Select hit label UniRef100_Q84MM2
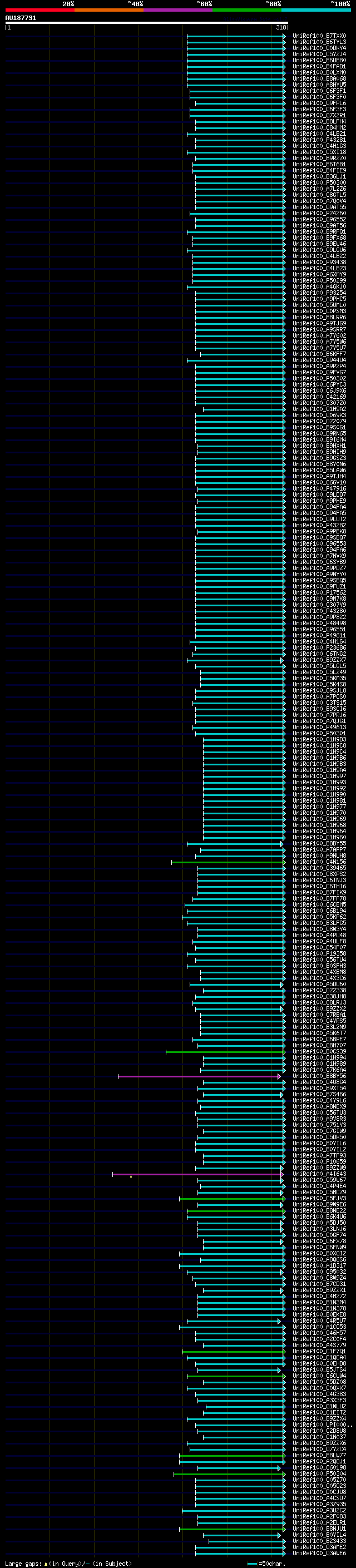 tap(319, 128)
